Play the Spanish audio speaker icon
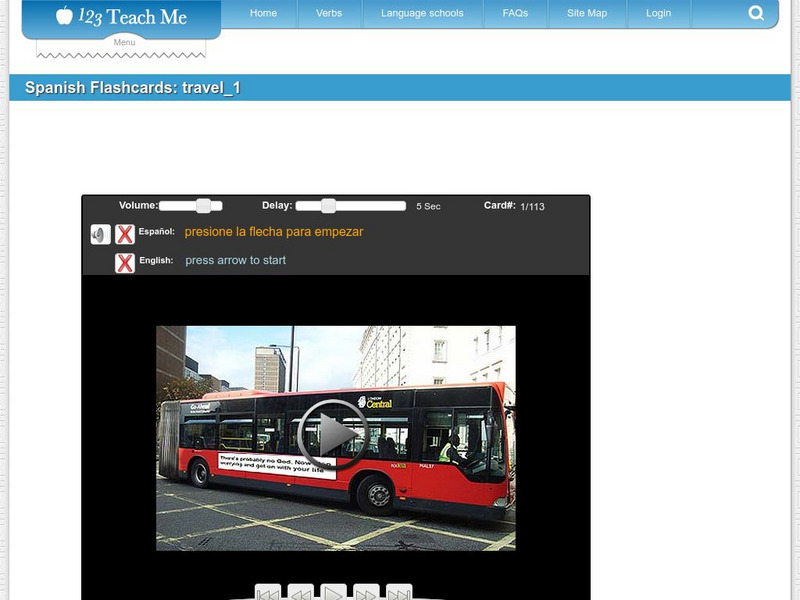The height and width of the screenshot is (600, 800). click(101, 235)
